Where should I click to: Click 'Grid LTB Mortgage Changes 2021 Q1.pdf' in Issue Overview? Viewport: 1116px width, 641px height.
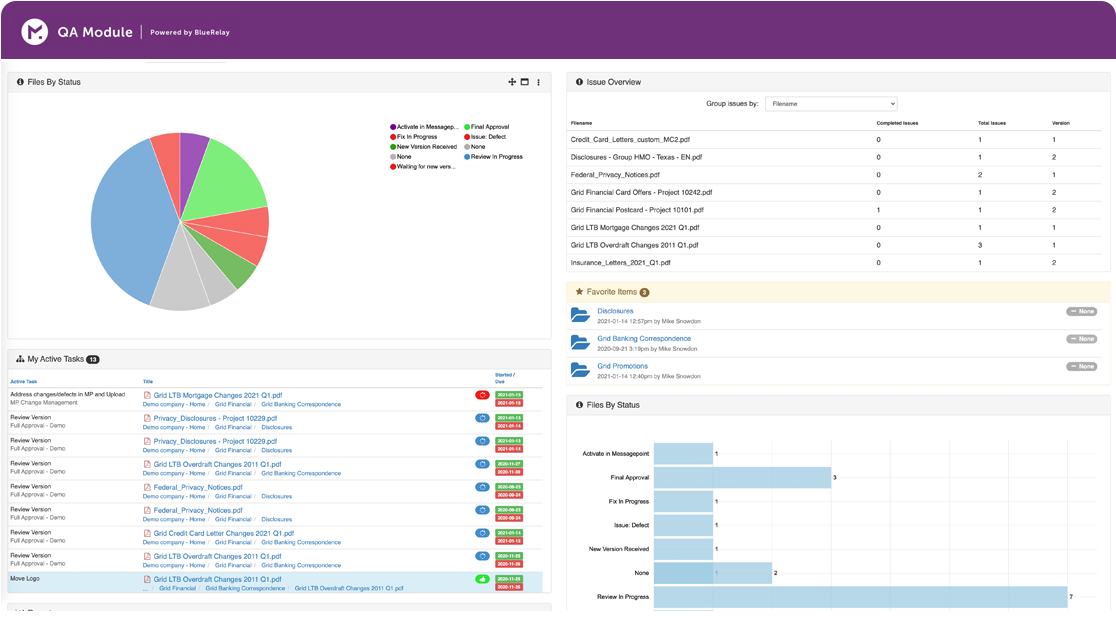635,228
